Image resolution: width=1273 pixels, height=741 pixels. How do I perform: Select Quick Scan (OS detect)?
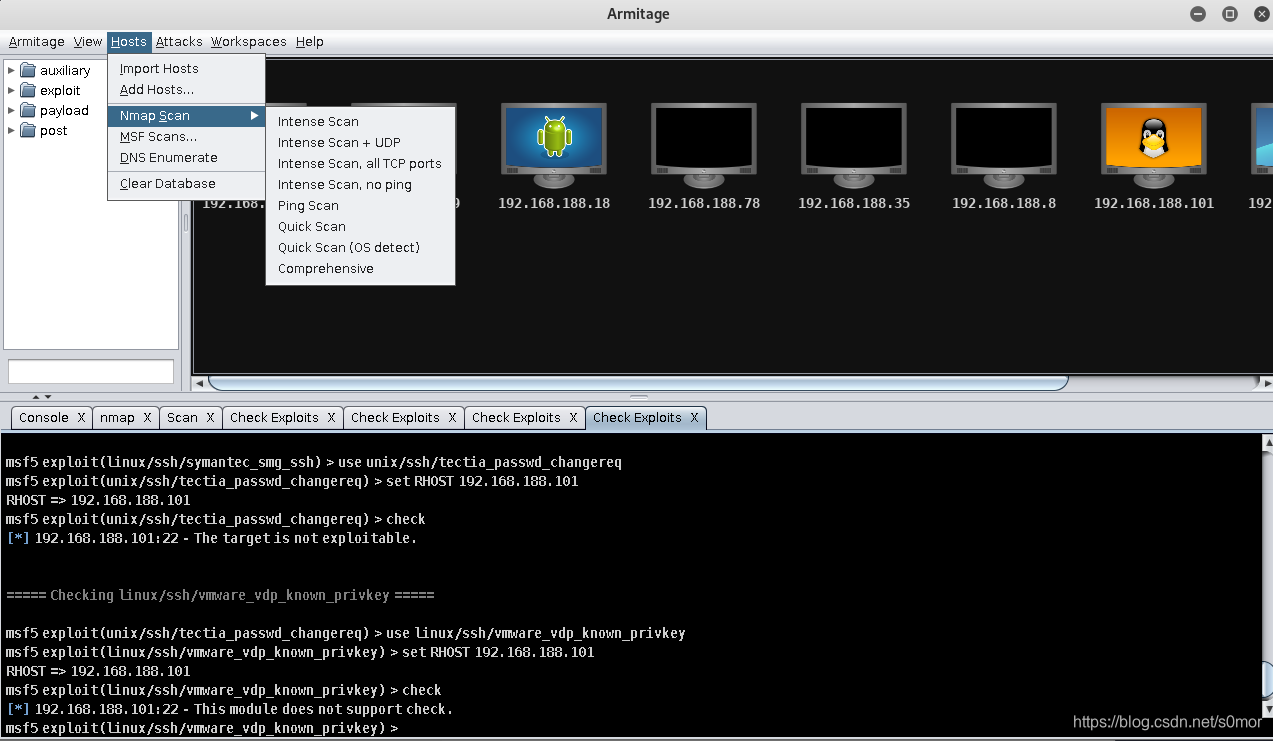(360, 248)
